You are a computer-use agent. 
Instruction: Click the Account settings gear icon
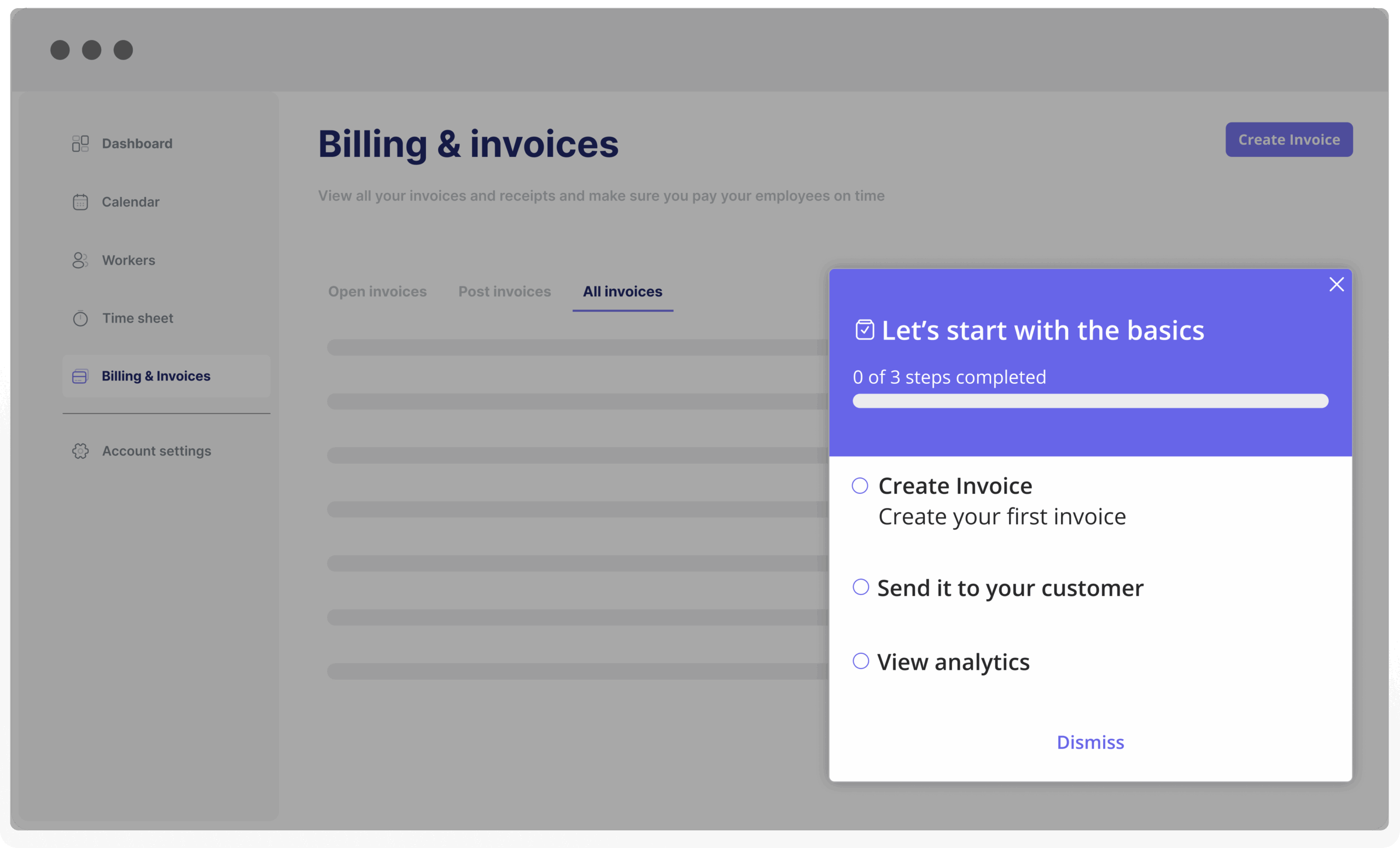(80, 451)
